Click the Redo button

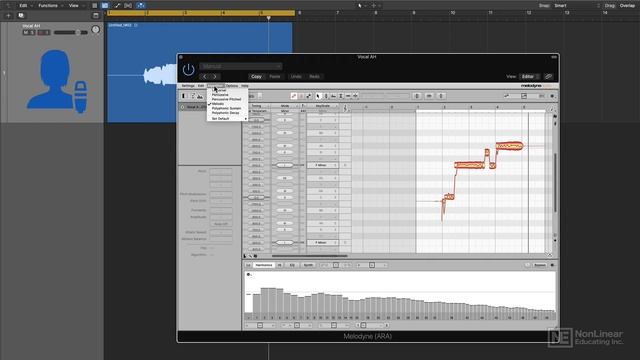click(314, 76)
